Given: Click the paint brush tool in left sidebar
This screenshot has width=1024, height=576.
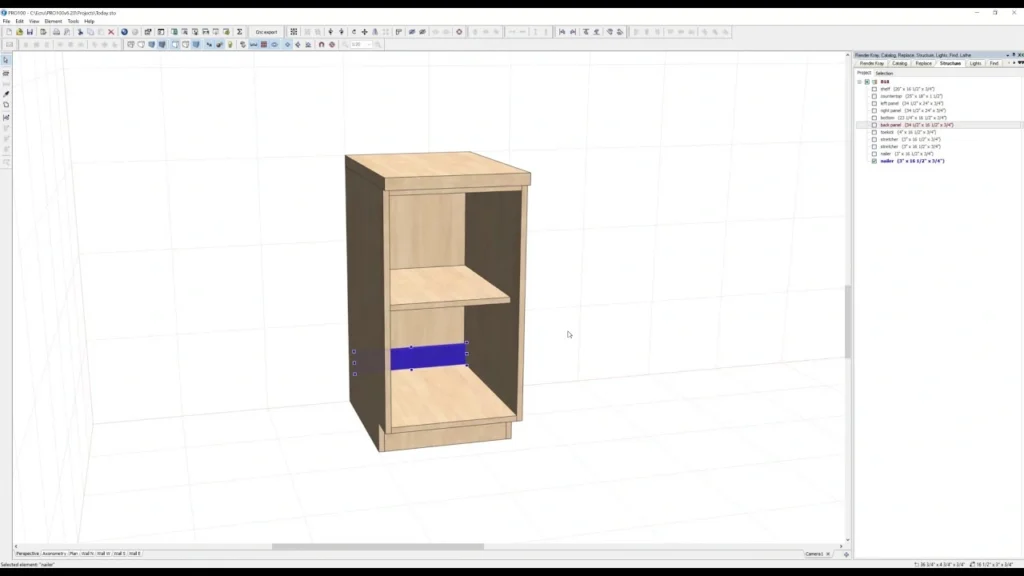Looking at the screenshot, I should (x=6, y=94).
